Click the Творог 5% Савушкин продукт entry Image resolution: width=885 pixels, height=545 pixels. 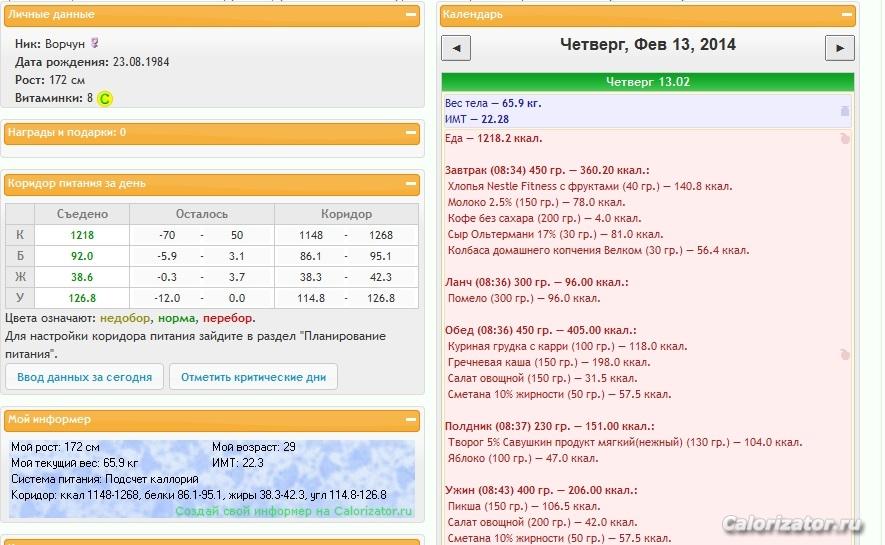pyautogui.click(x=625, y=442)
